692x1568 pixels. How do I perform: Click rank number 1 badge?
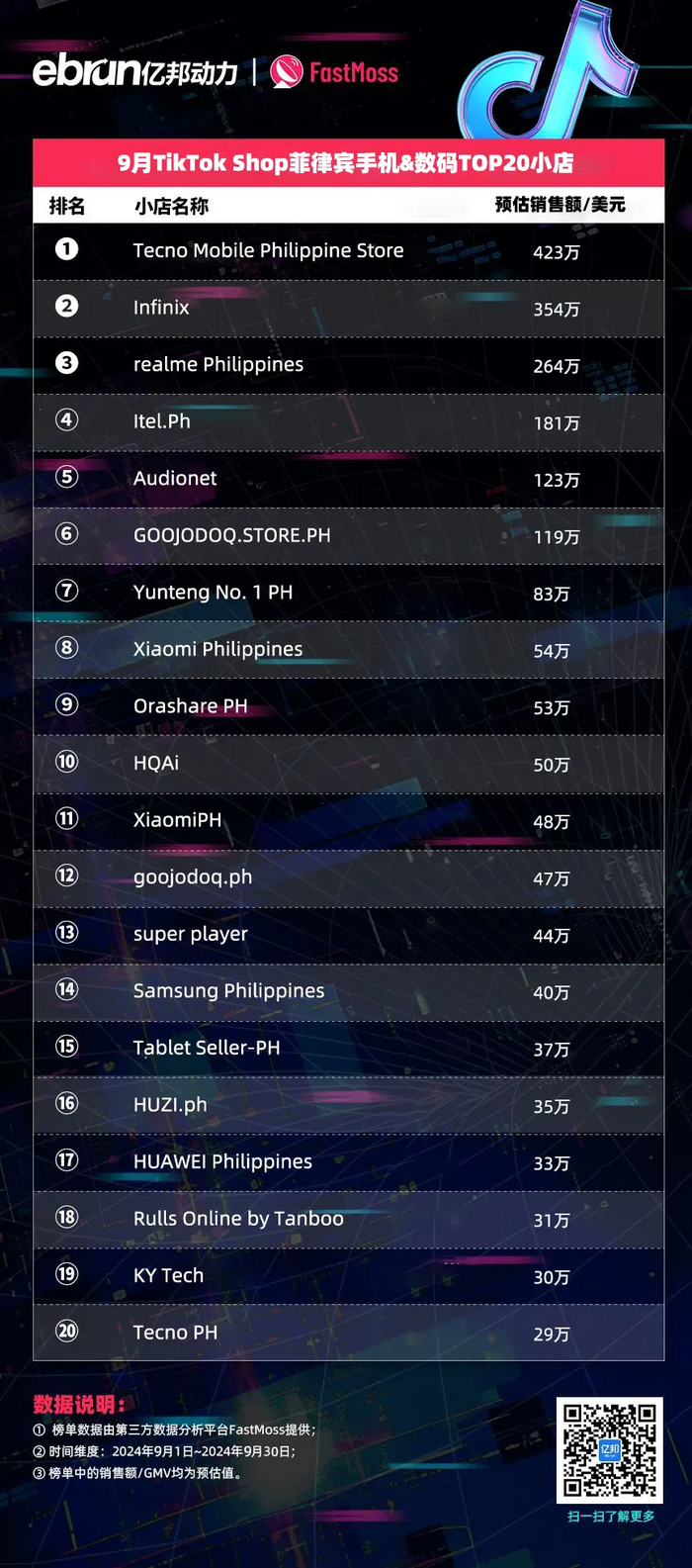[x=66, y=249]
